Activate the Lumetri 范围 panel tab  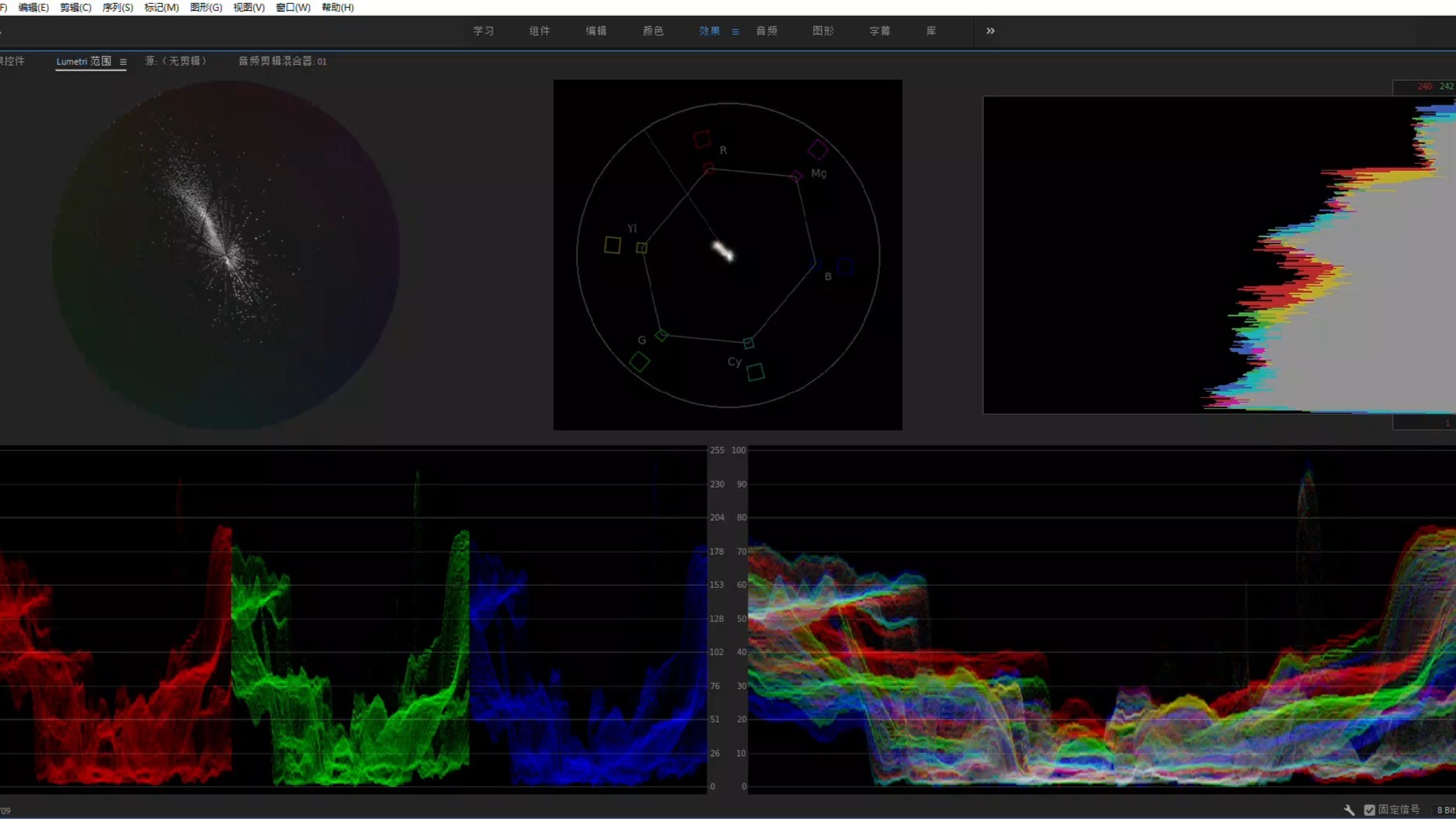point(84,61)
